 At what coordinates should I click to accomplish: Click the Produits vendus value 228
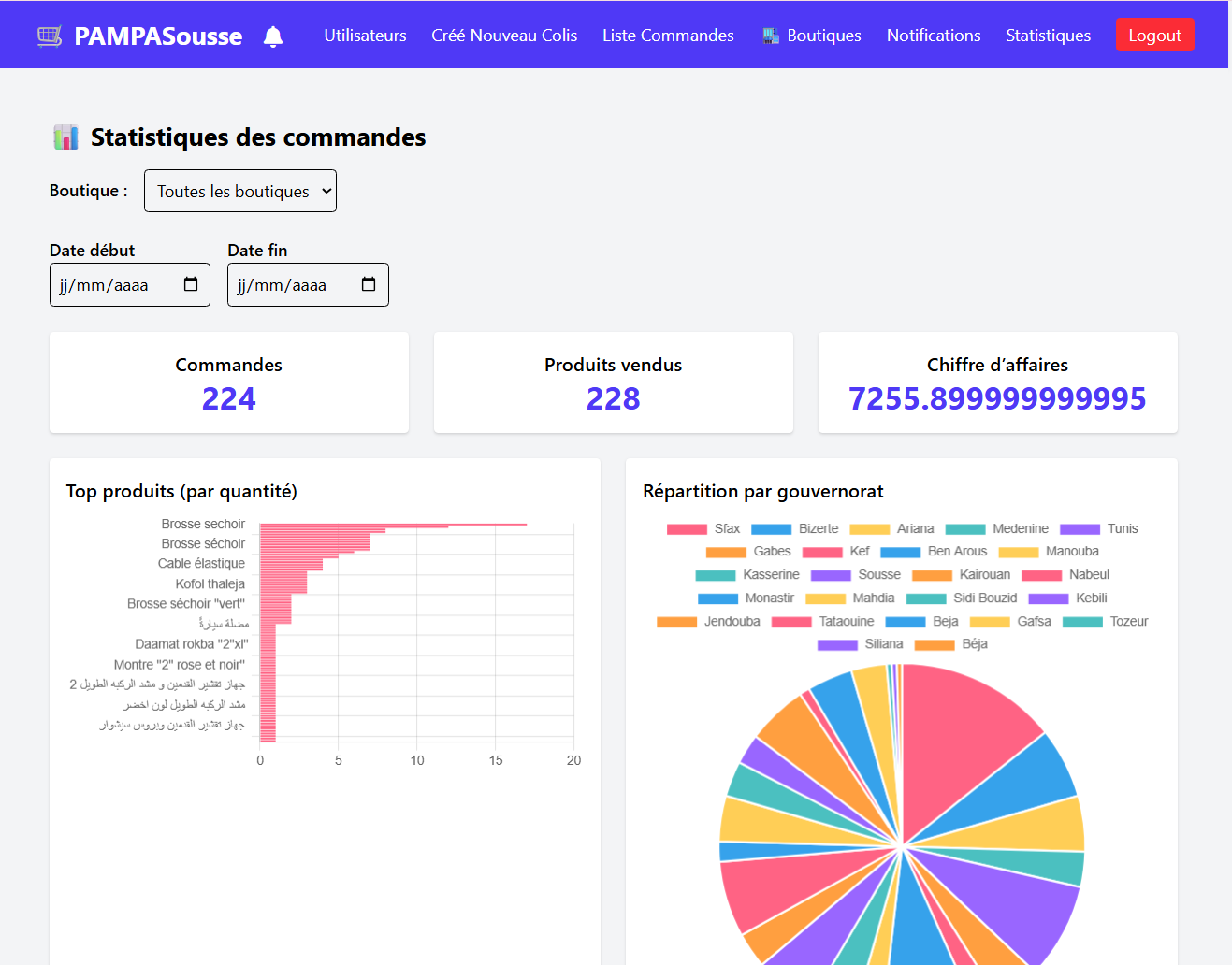(x=614, y=399)
